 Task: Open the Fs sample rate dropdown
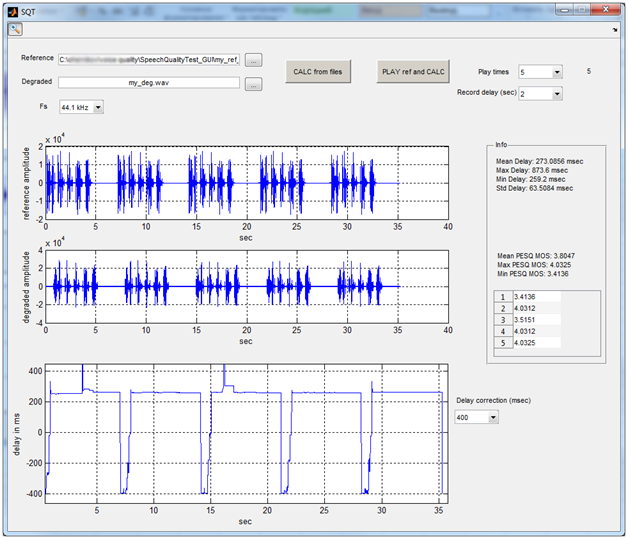point(97,107)
